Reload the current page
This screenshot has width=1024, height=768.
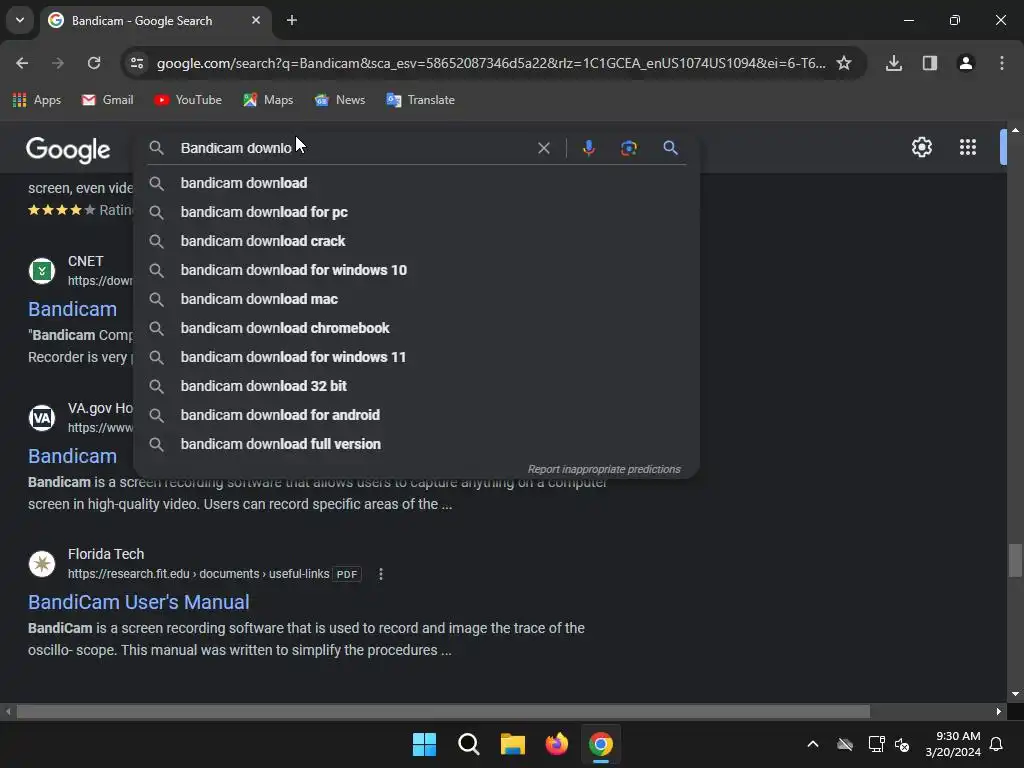(x=94, y=63)
